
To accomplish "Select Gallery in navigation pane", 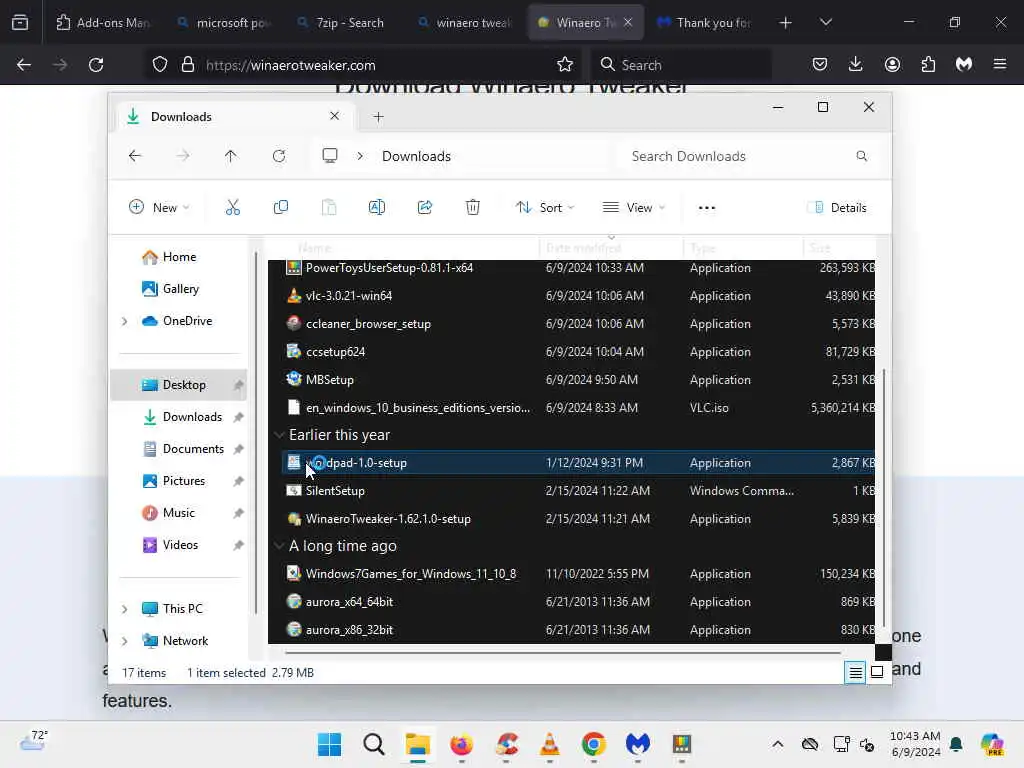I will (x=179, y=289).
